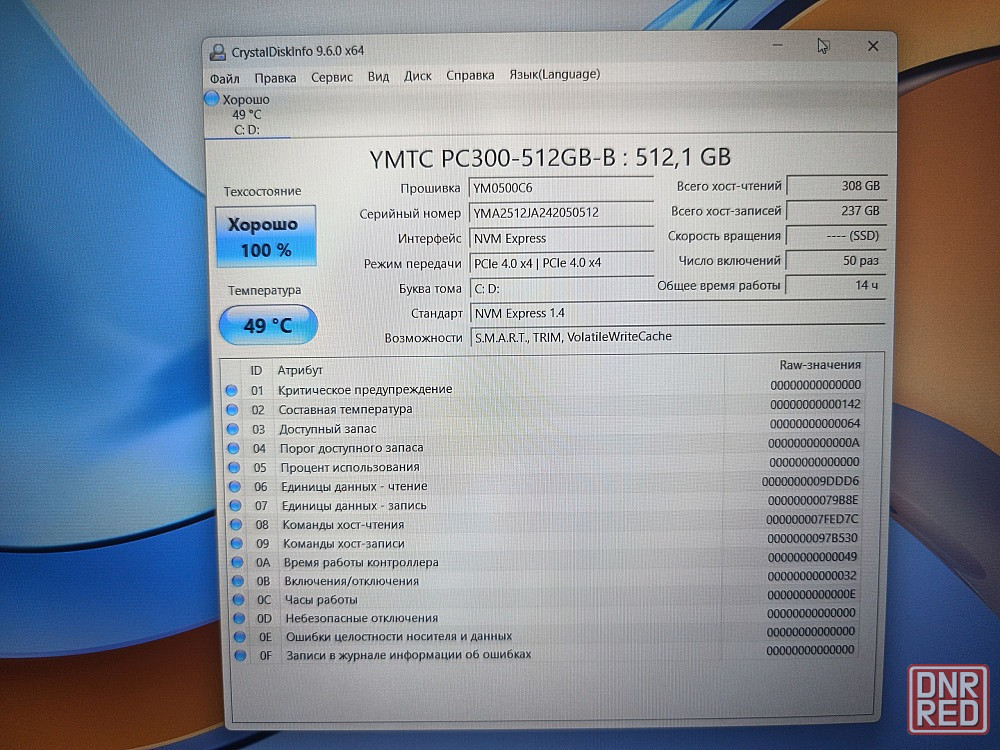Select the Небезопасные отключения attribute text

coord(362,618)
